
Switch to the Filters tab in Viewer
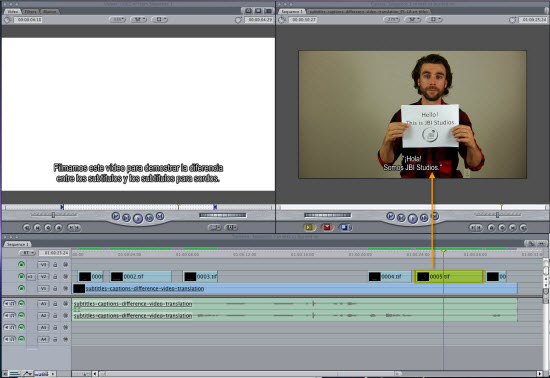click(x=31, y=12)
